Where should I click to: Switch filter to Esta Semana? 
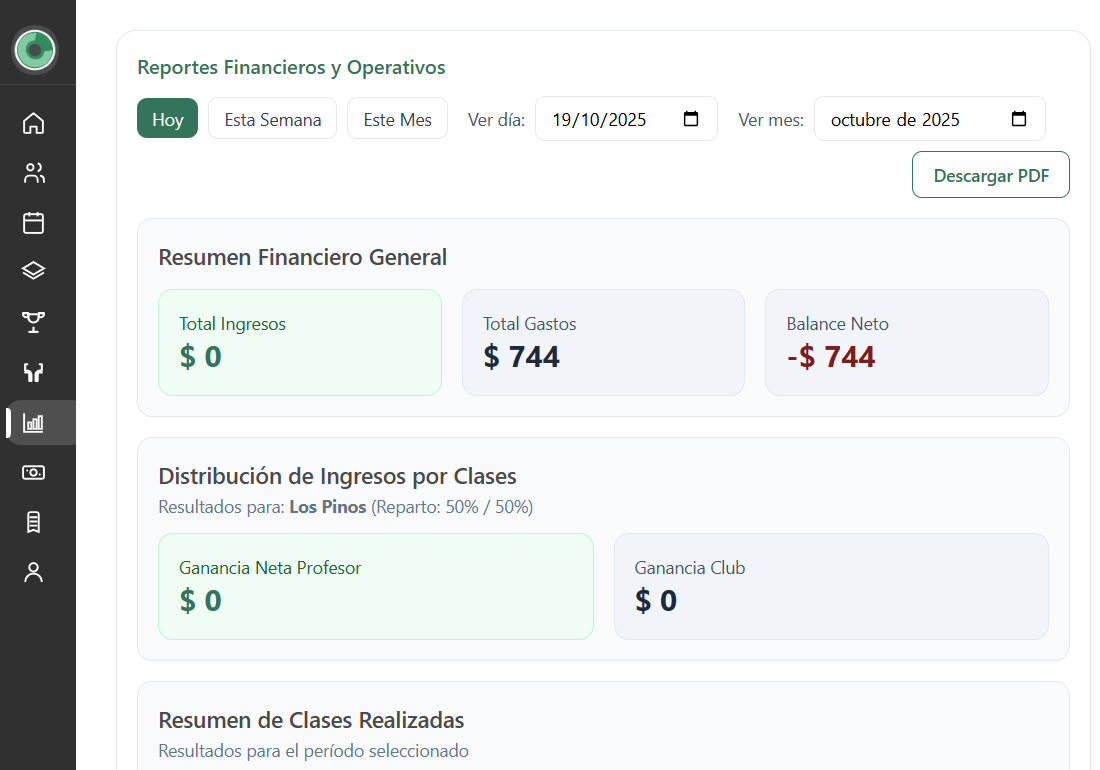272,119
